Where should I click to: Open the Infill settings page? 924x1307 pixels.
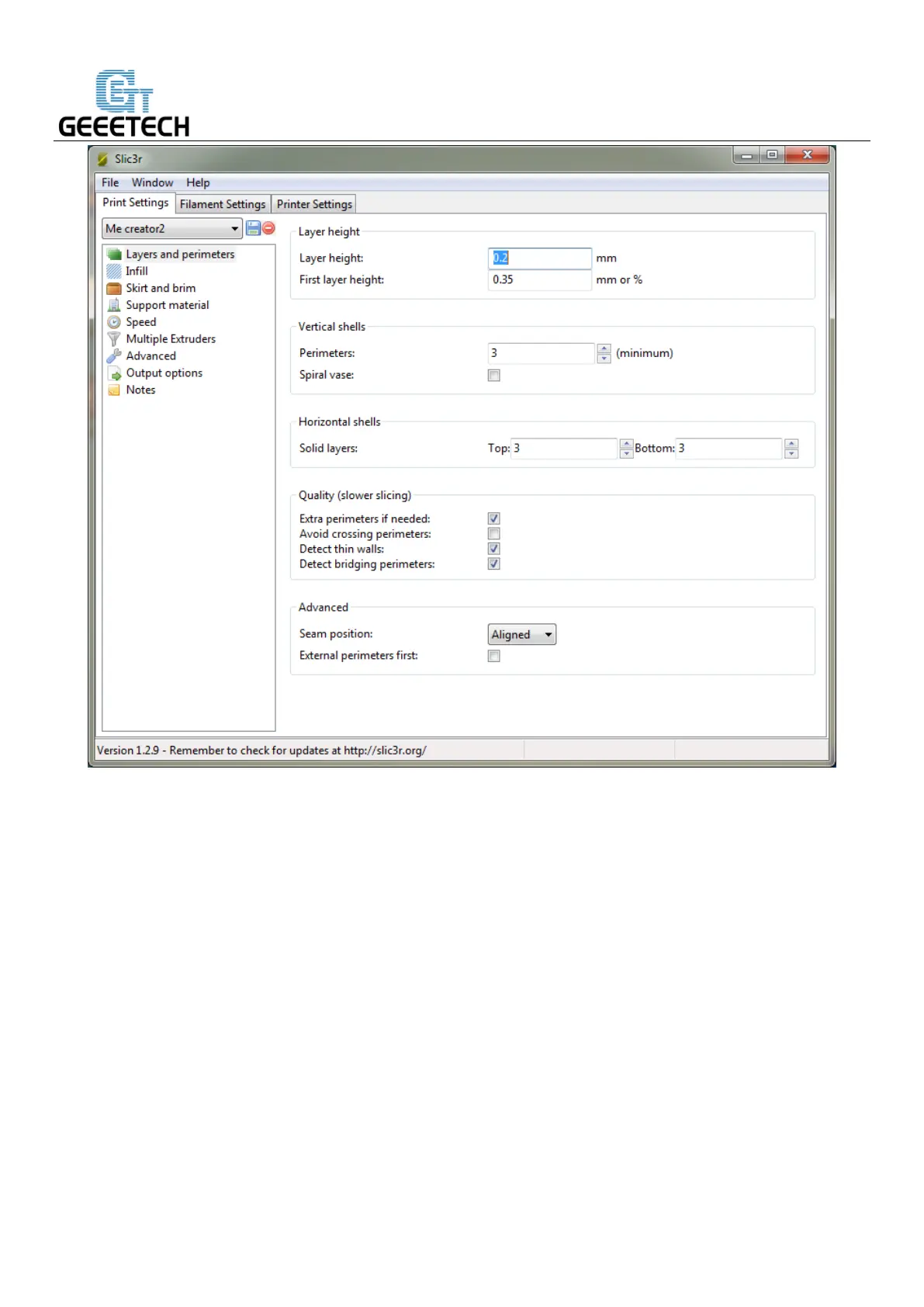pos(137,271)
